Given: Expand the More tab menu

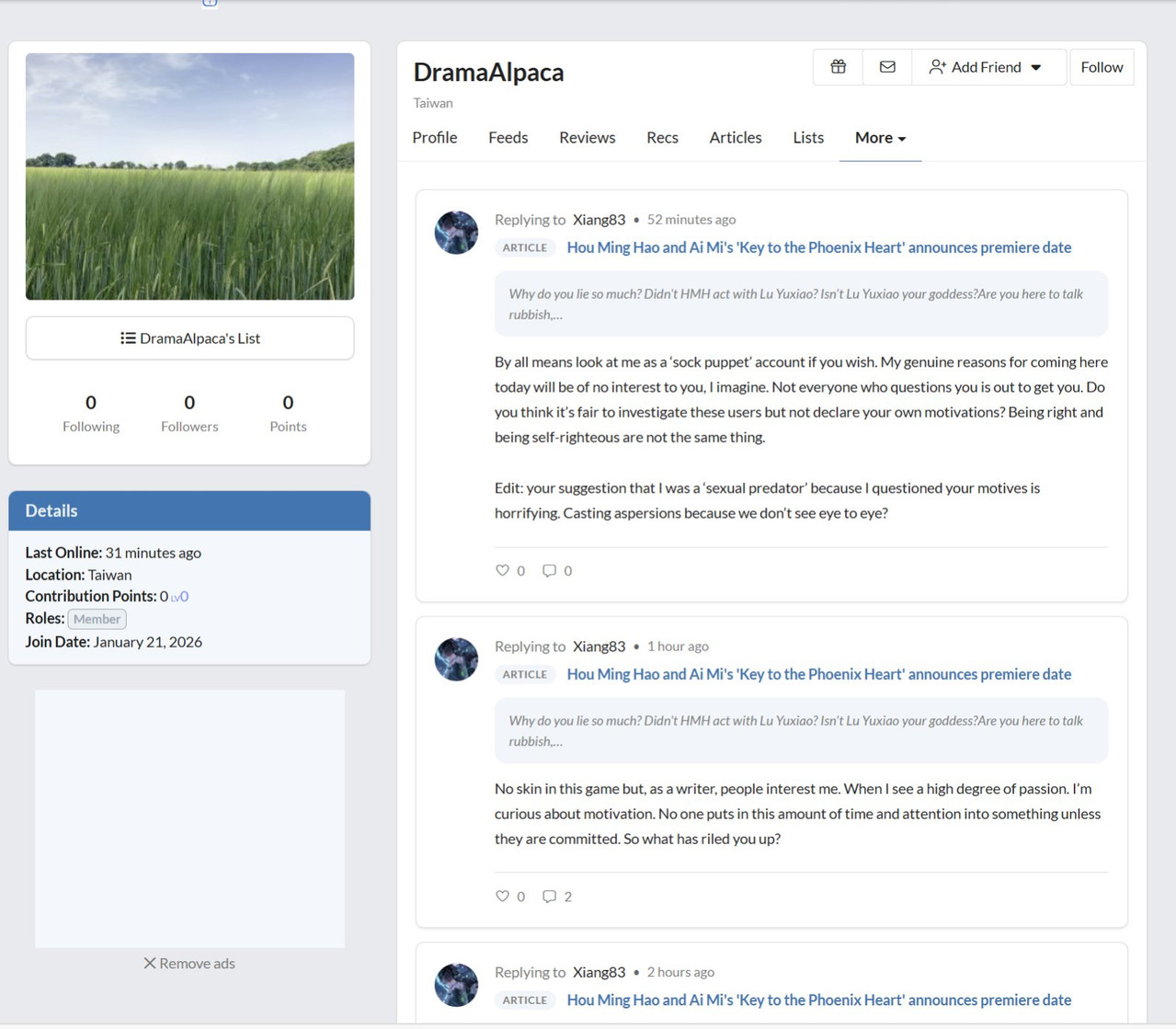Looking at the screenshot, I should tap(880, 137).
